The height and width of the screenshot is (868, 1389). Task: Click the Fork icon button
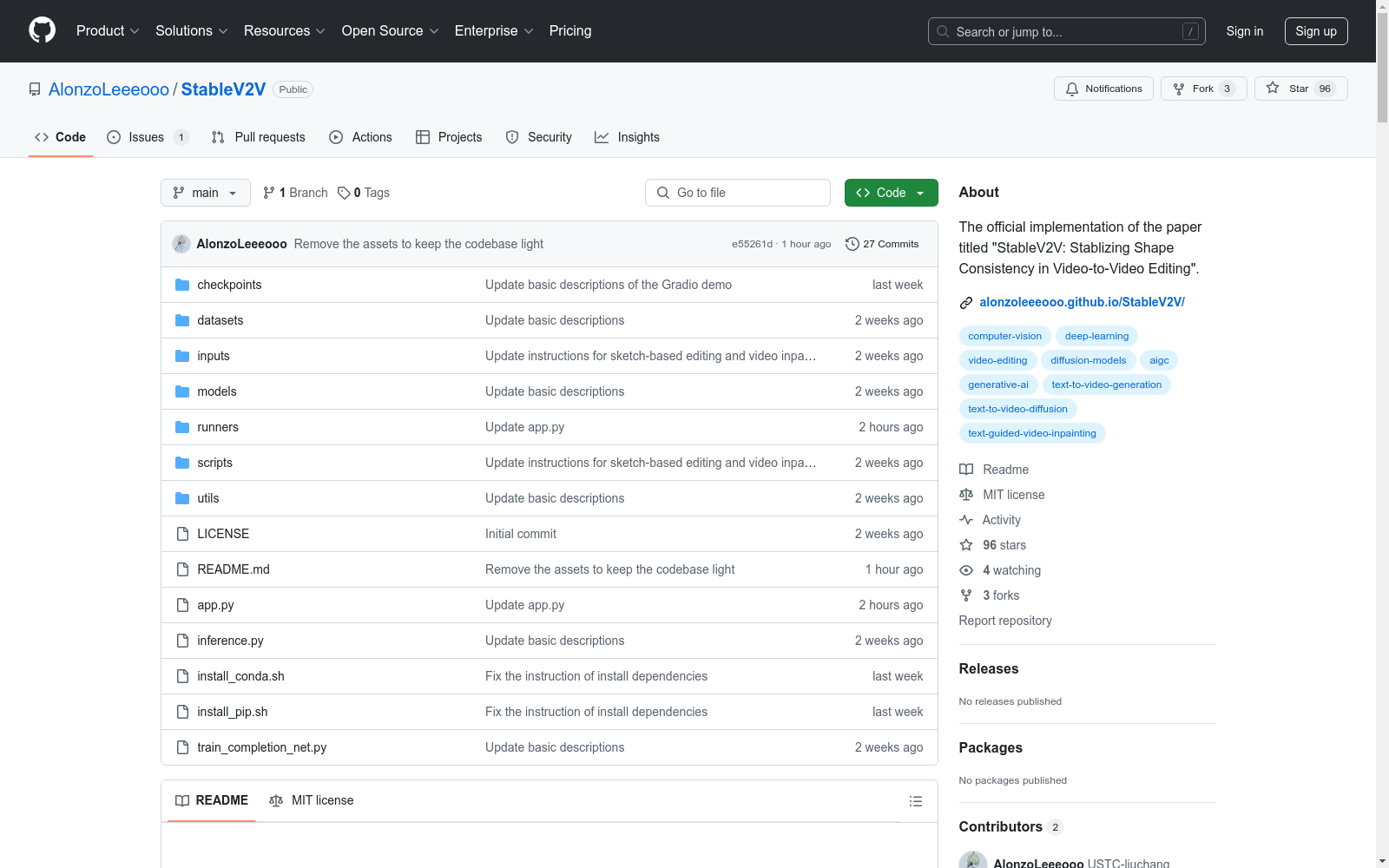[x=1178, y=89]
